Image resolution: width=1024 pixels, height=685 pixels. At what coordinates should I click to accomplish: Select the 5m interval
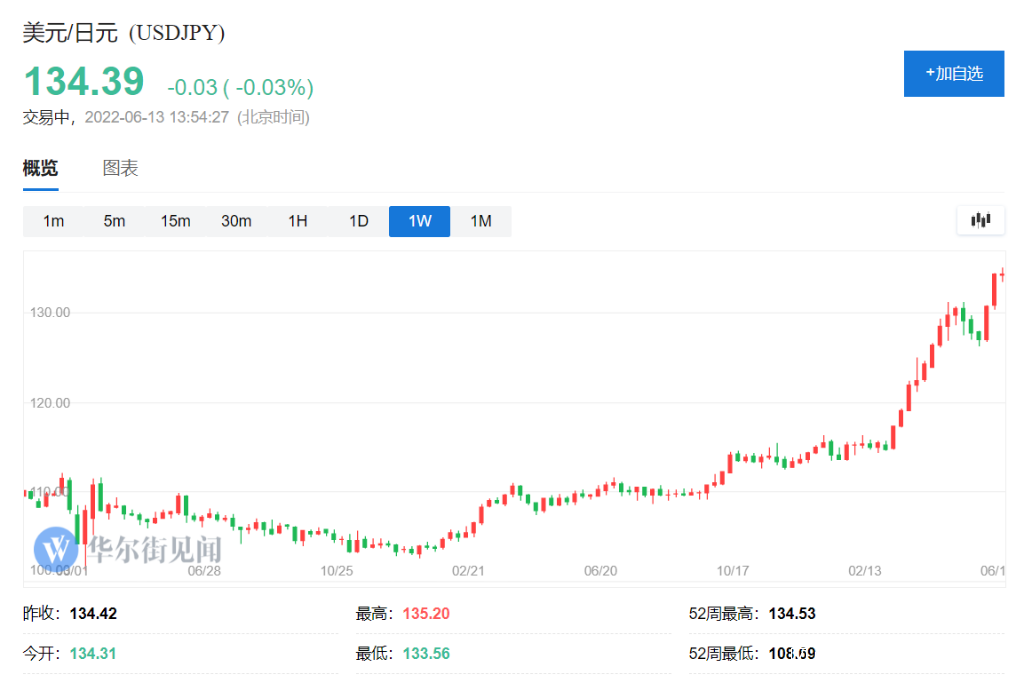[x=114, y=221]
